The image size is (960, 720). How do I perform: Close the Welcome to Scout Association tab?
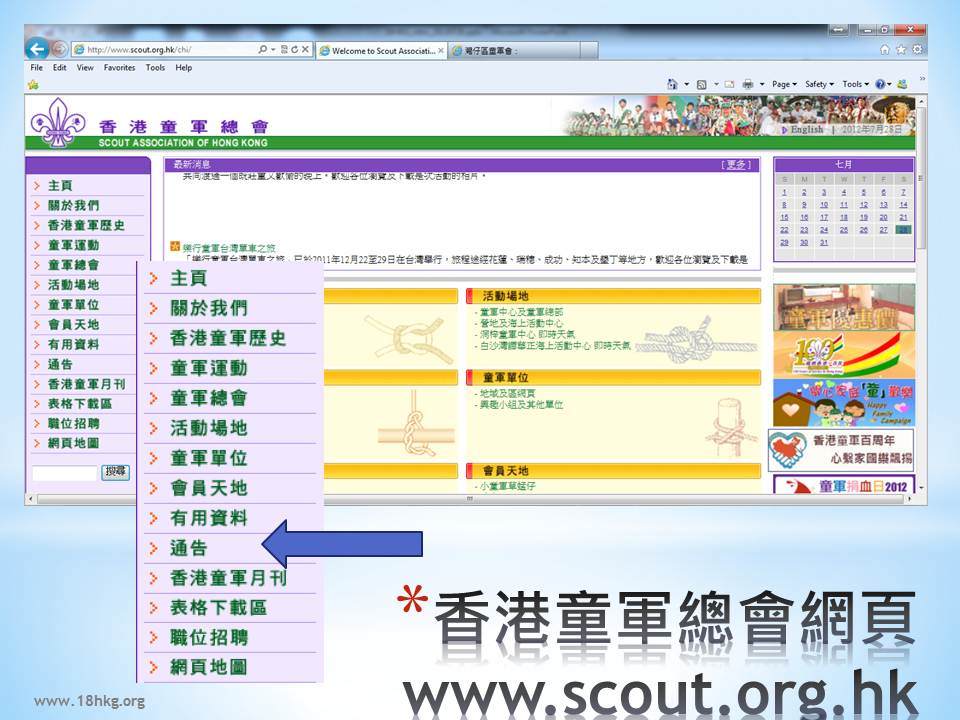point(441,51)
